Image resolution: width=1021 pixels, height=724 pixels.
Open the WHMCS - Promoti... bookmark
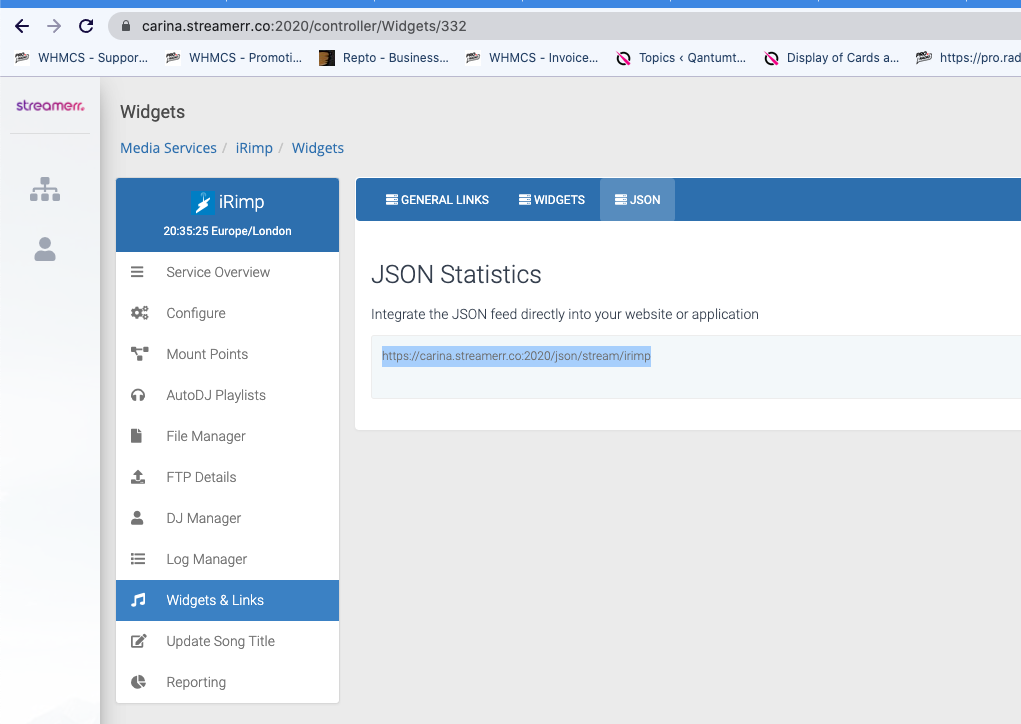coord(234,58)
